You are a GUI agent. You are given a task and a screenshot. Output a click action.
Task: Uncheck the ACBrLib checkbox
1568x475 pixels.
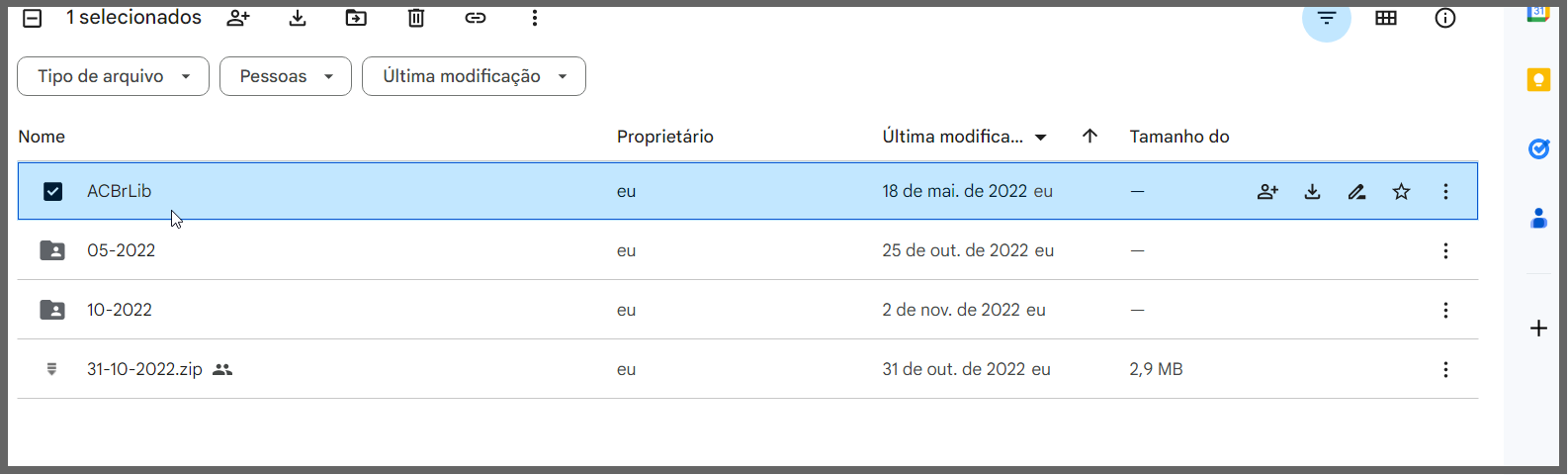pyautogui.click(x=52, y=192)
